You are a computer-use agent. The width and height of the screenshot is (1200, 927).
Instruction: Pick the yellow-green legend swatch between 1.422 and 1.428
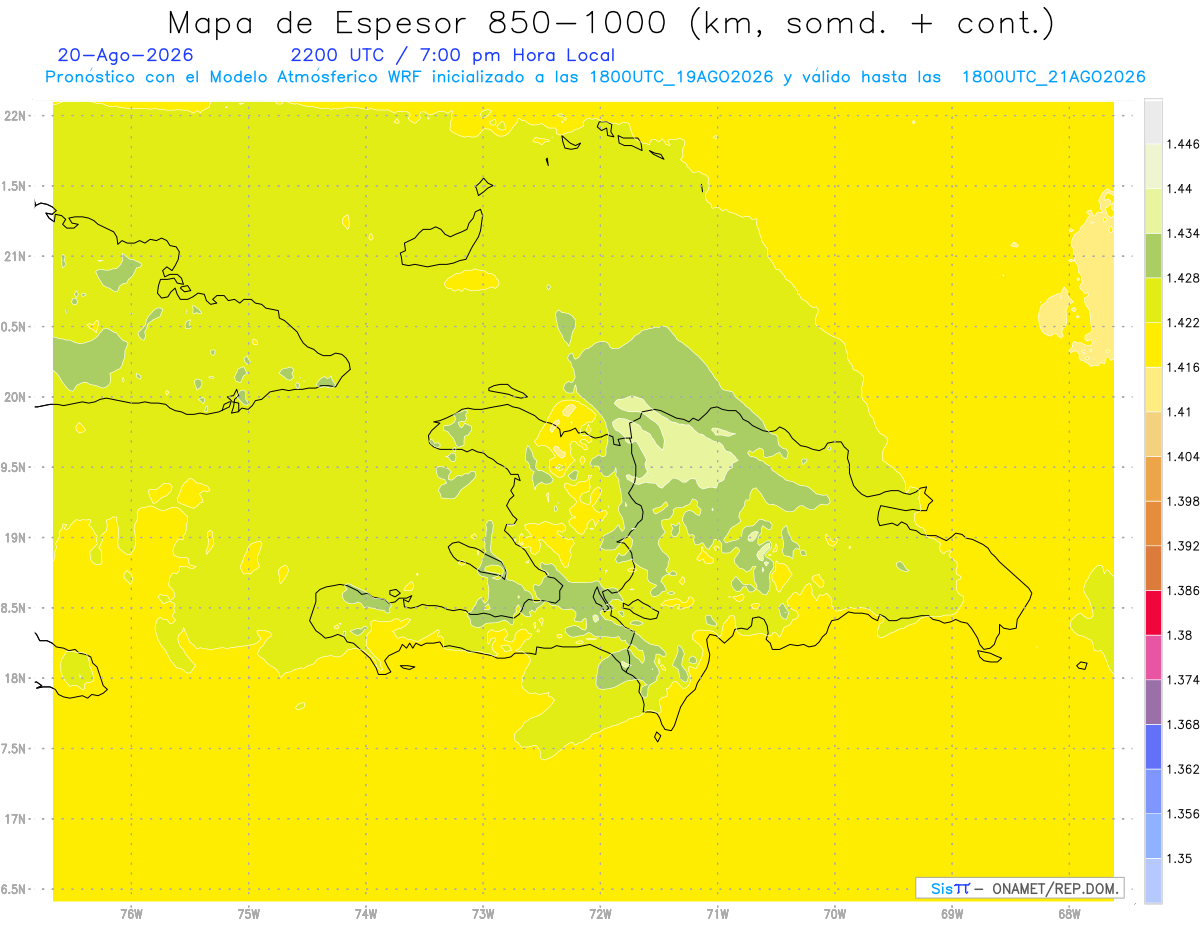1153,300
